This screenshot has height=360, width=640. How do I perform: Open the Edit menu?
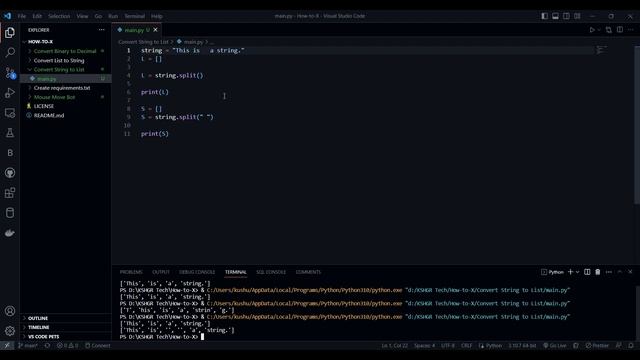(37, 16)
